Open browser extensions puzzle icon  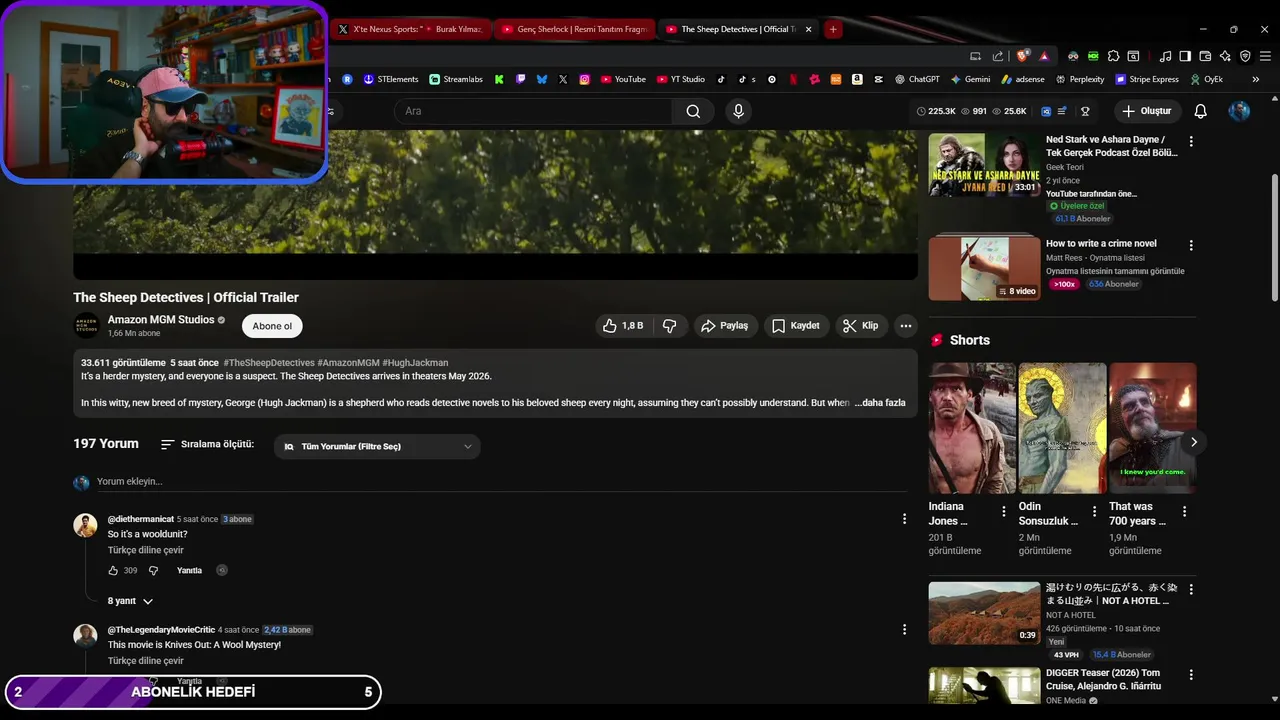pos(1113,56)
